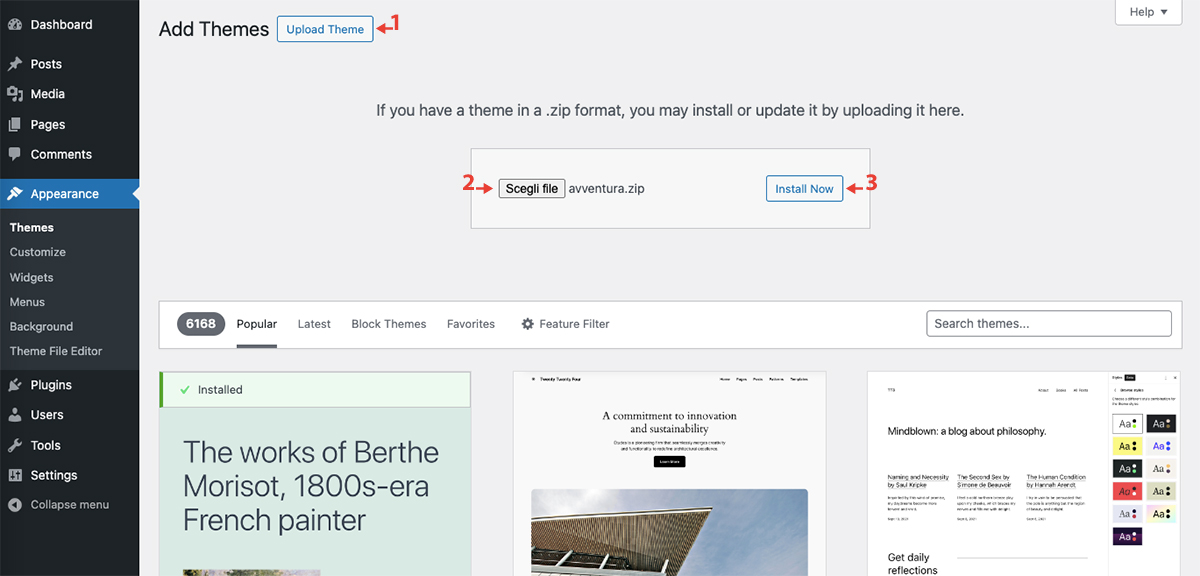Open the Favorites themes tab
The image size is (1200, 576).
(x=471, y=324)
